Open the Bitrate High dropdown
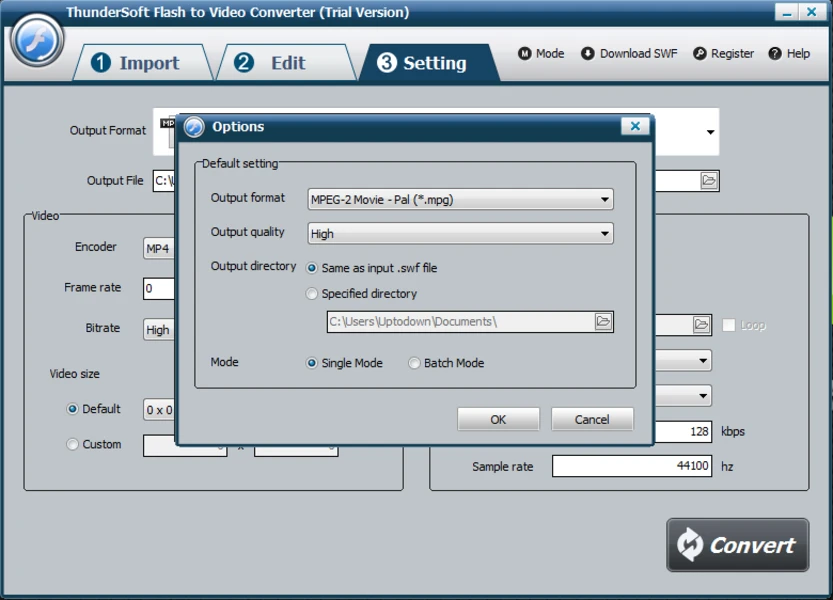The height and width of the screenshot is (600, 833). (x=159, y=329)
